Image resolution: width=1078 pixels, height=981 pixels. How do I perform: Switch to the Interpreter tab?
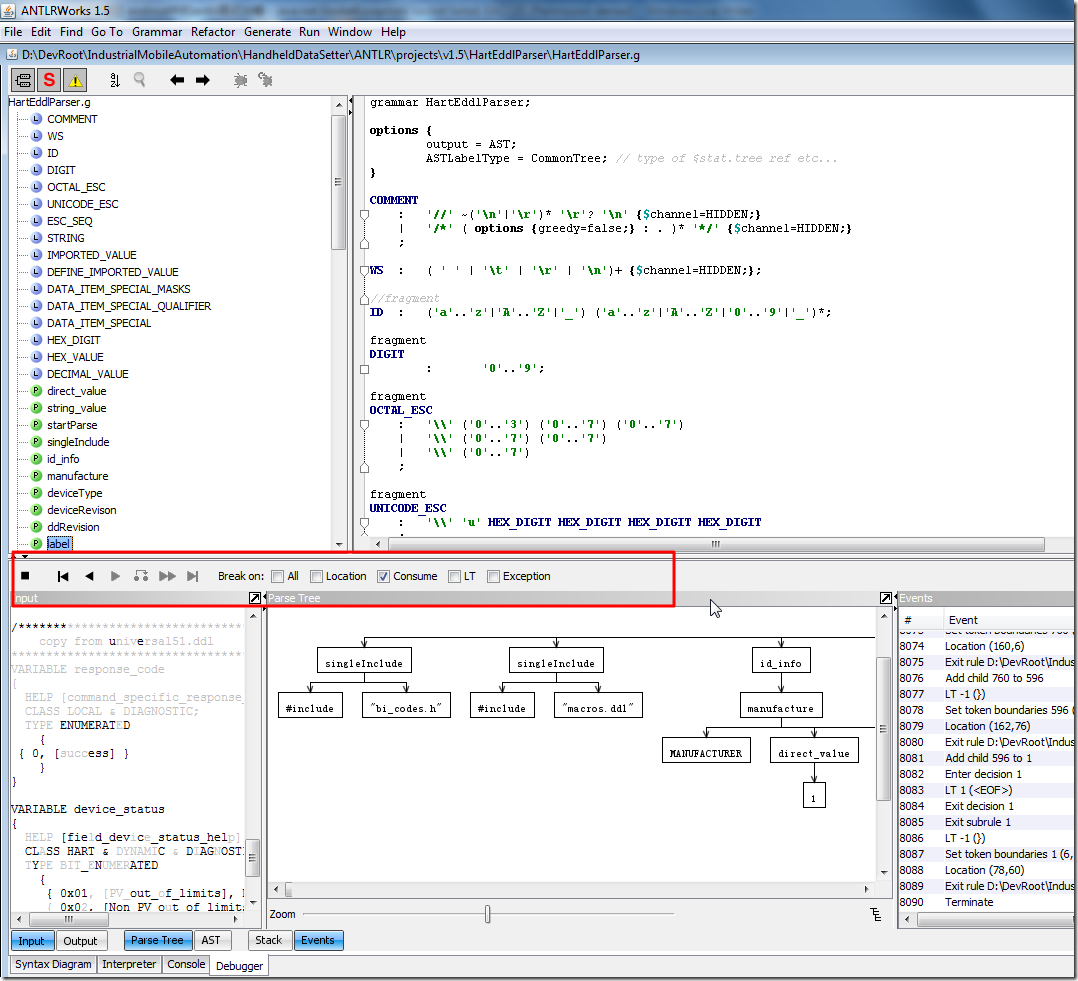(130, 964)
